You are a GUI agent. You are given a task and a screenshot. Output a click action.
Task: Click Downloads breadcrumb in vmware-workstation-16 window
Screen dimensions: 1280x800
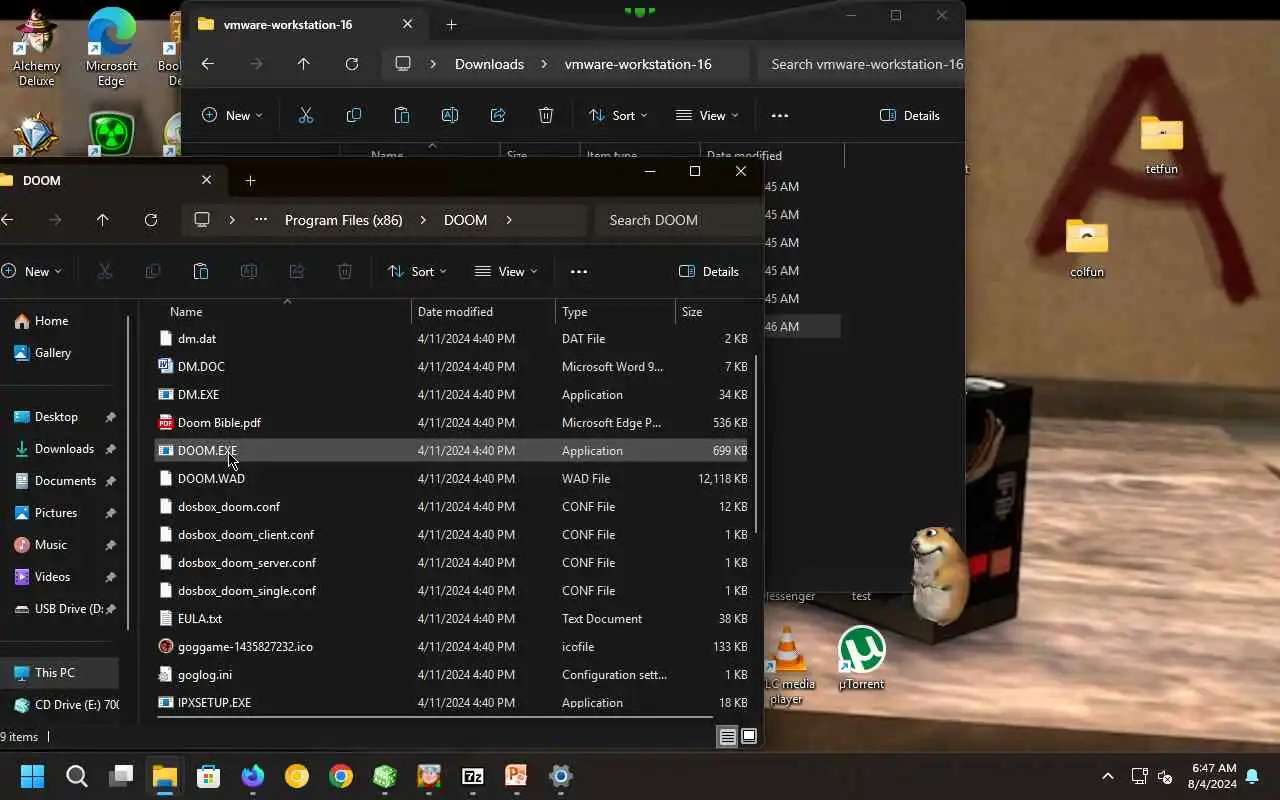489,64
